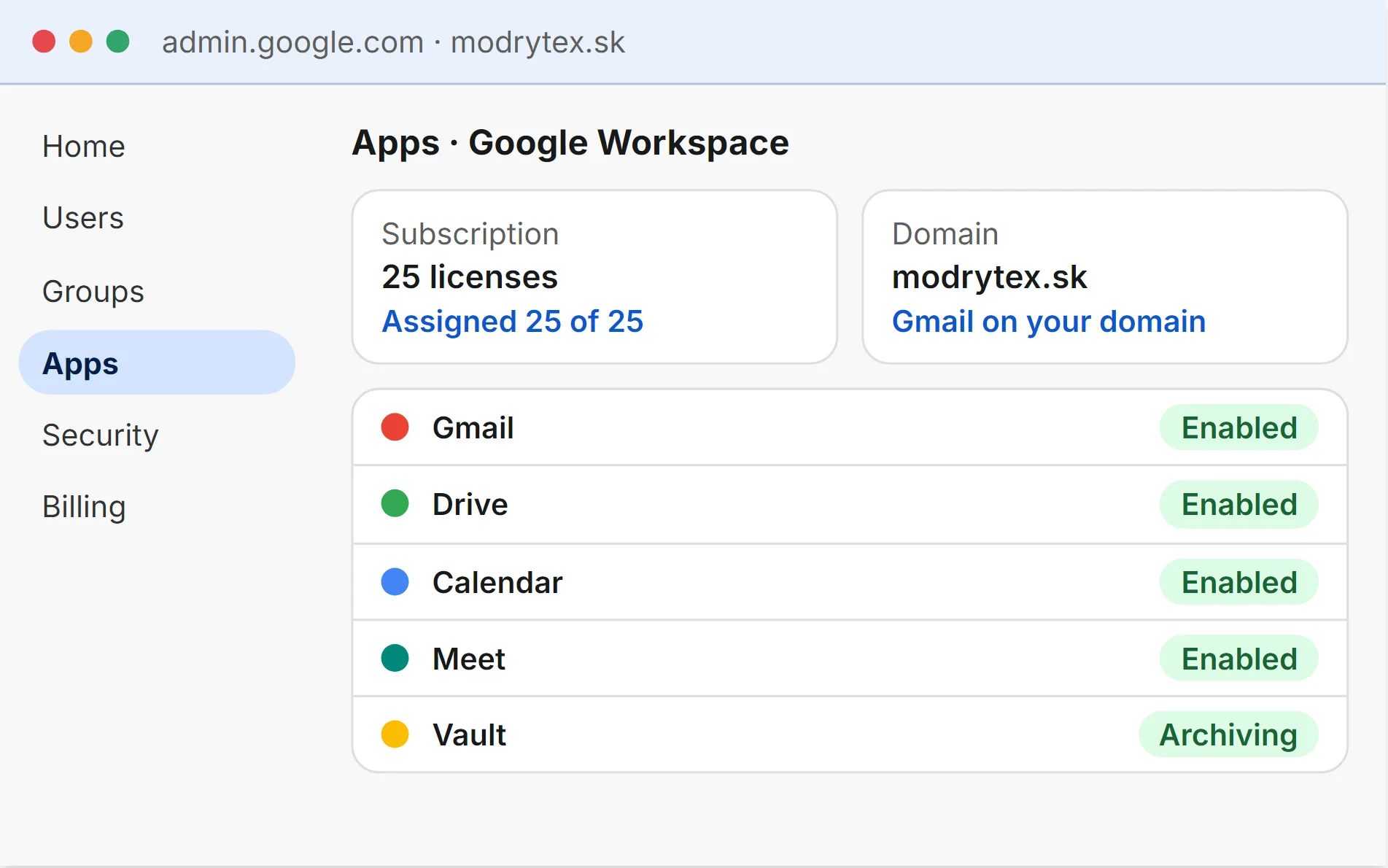Open the Calendar app row

click(x=850, y=582)
